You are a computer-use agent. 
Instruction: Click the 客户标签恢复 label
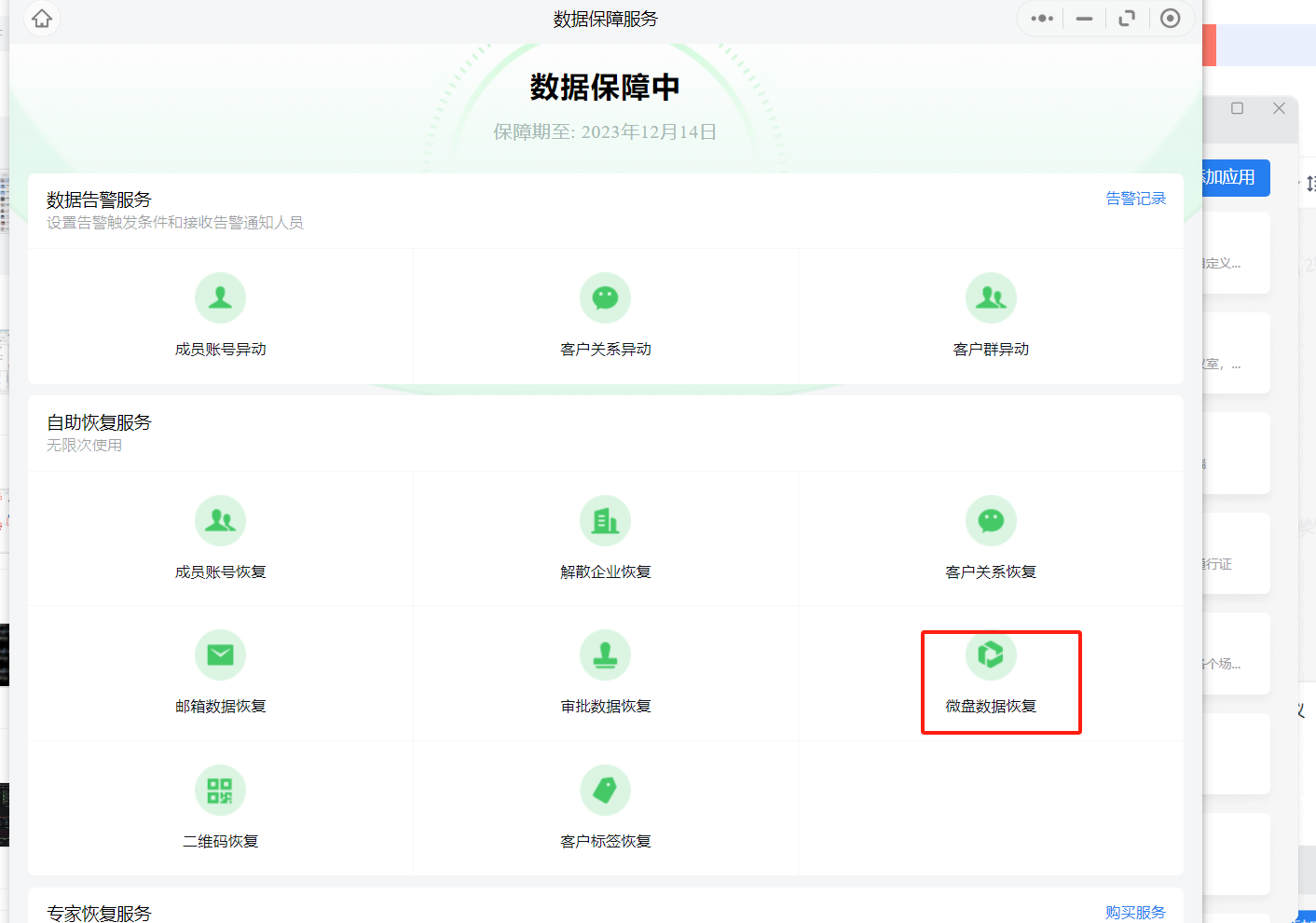606,841
